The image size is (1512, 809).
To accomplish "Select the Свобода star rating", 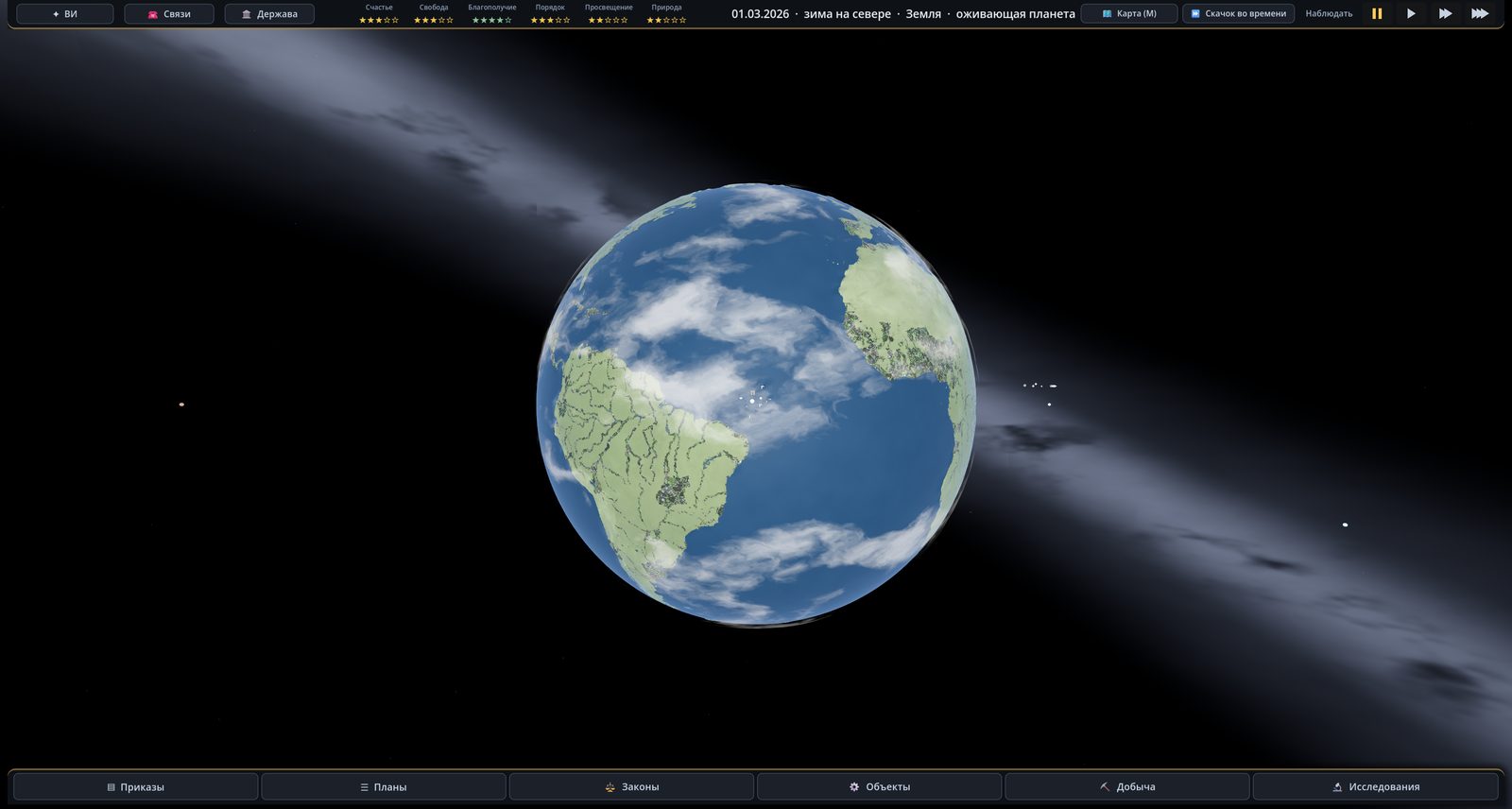I will 434,20.
